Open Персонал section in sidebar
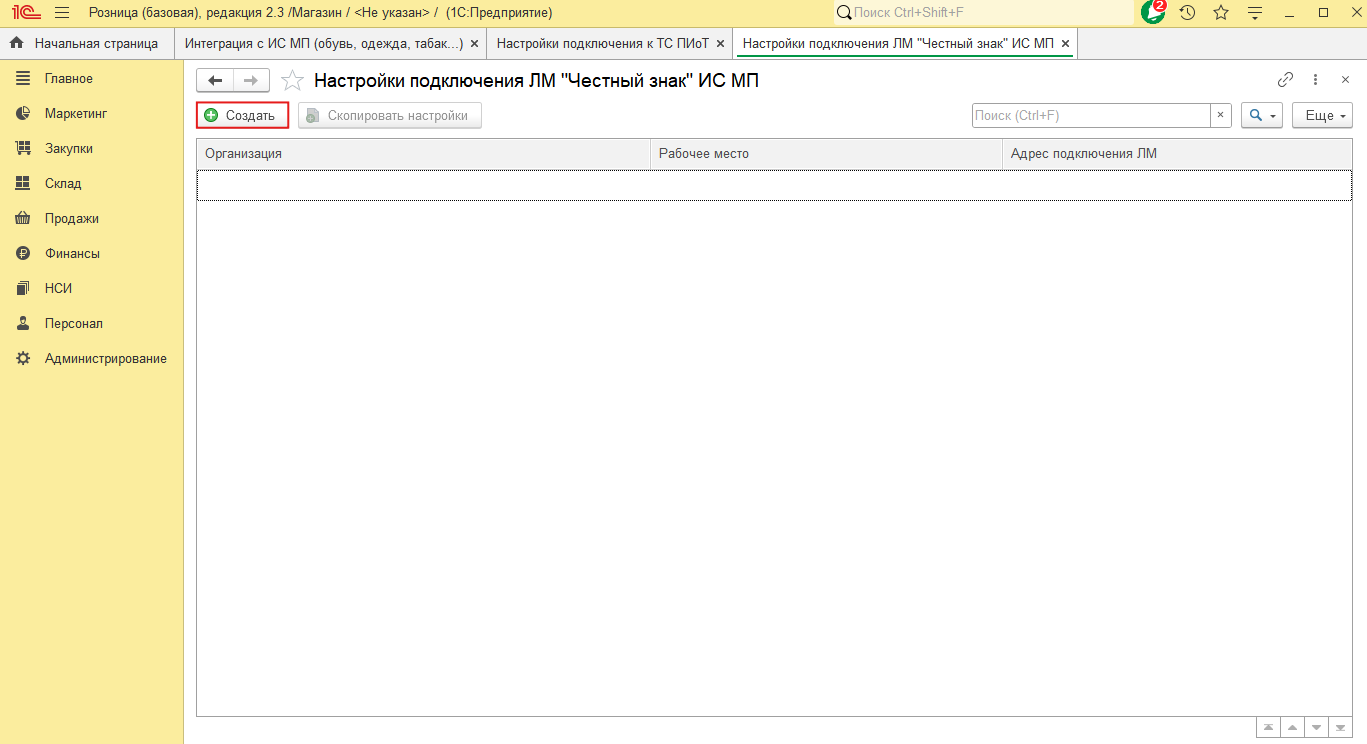 coord(91,324)
